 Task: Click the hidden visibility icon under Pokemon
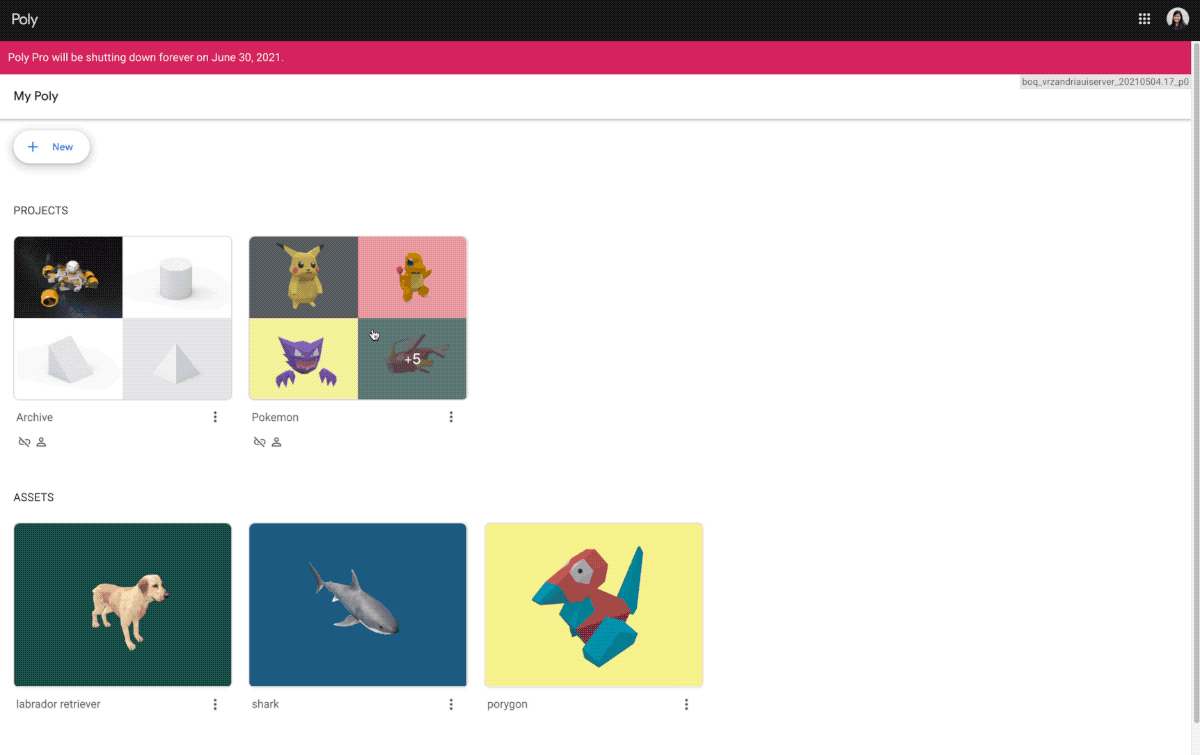(x=260, y=442)
